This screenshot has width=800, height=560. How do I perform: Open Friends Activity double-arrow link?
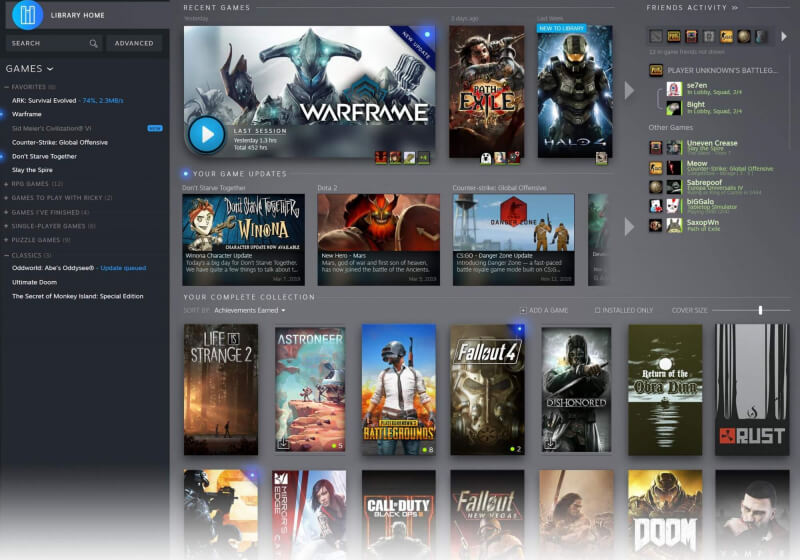735,8
